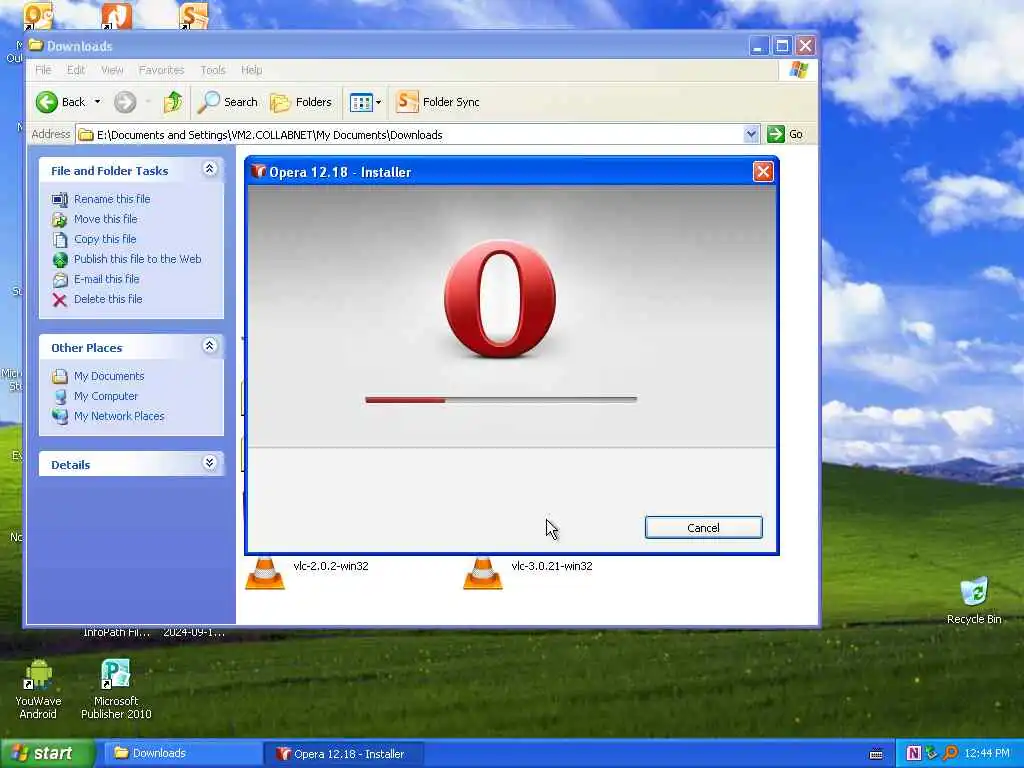Viewport: 1024px width, 768px height.
Task: Click Publish this file to the Web
Action: tap(137, 259)
